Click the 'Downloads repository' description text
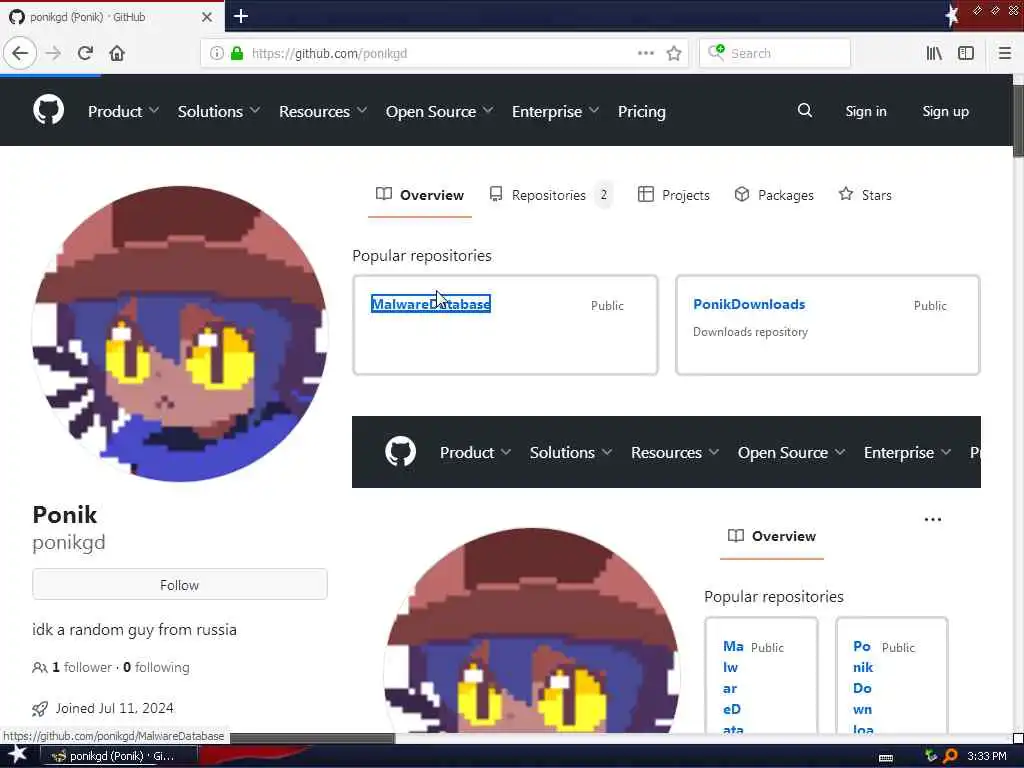Screen dimensions: 1024x768 point(750,332)
